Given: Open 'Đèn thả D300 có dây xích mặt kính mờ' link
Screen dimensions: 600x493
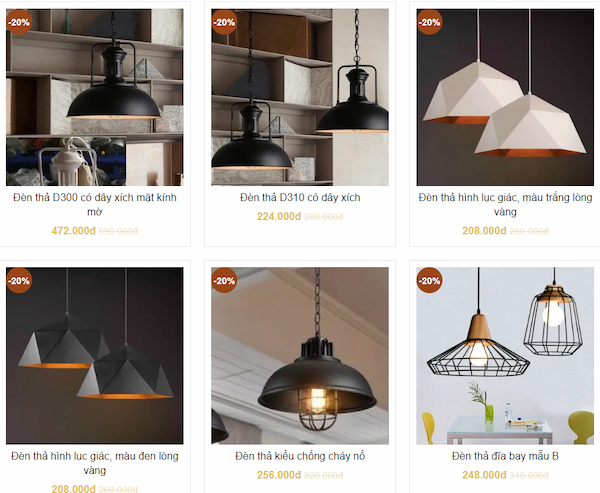Looking at the screenshot, I should pos(95,204).
